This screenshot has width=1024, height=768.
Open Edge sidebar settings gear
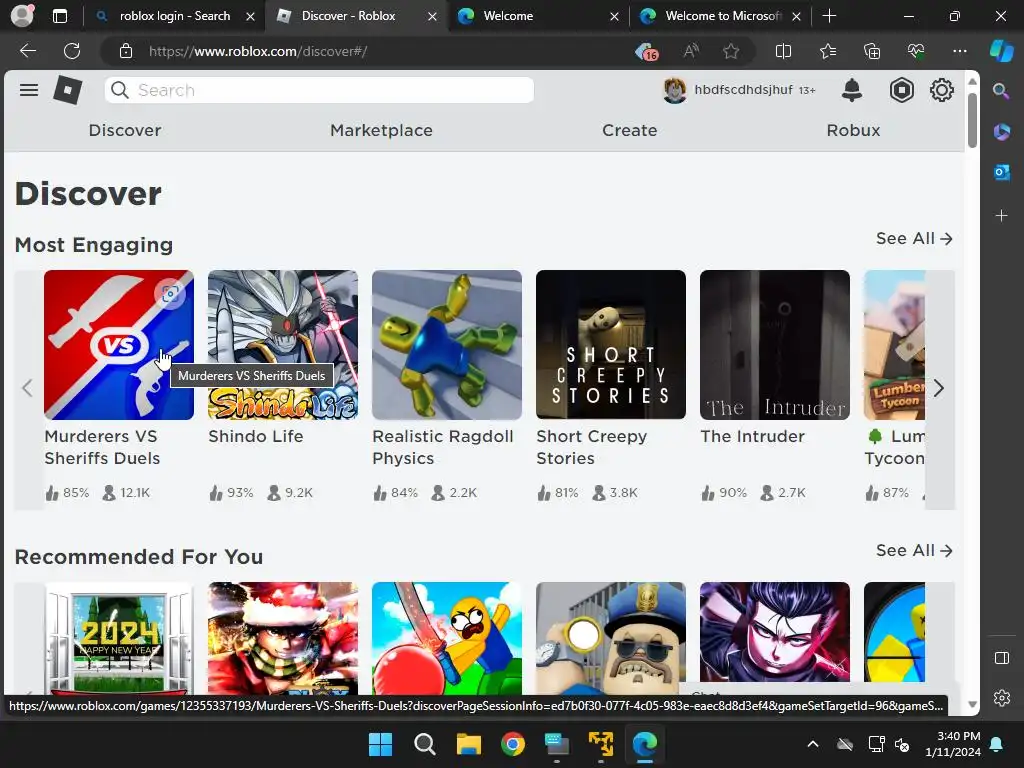pyautogui.click(x=1001, y=698)
